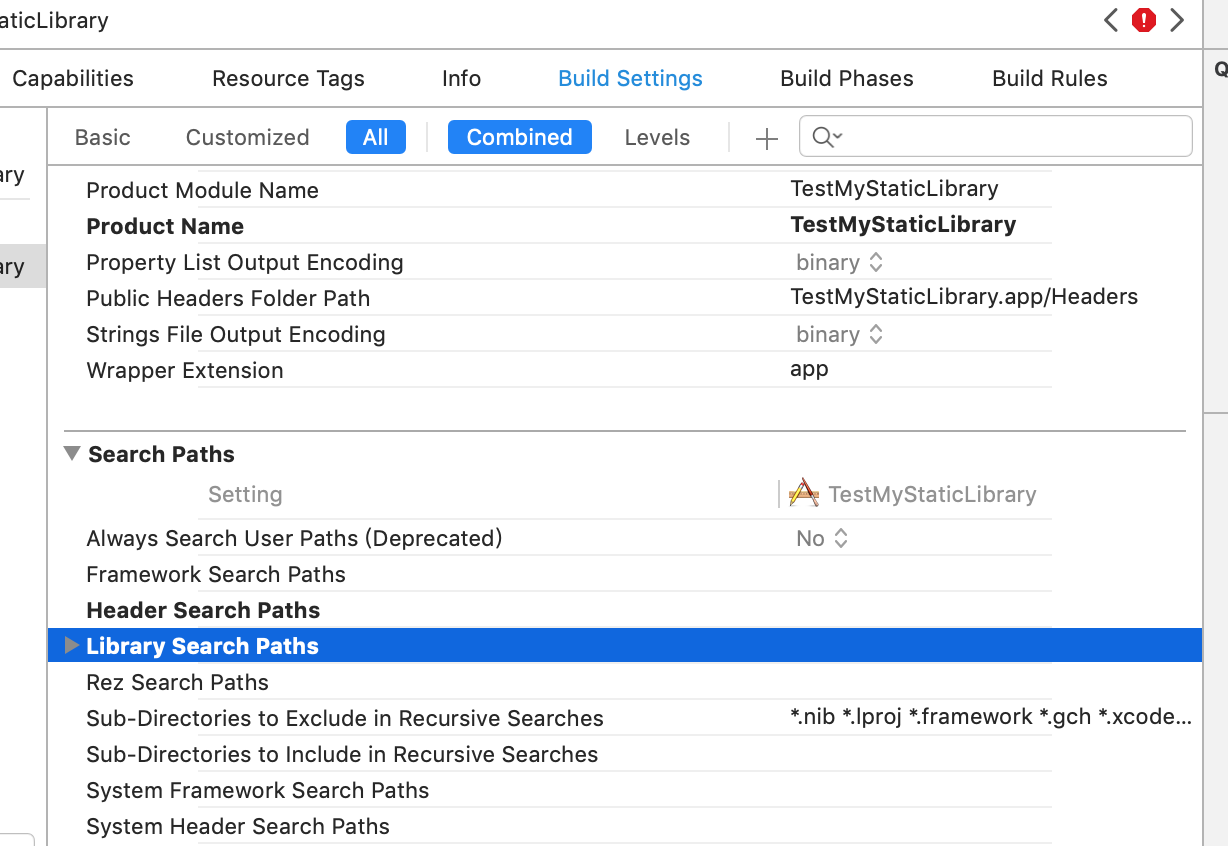Viewport: 1228px width, 846px height.
Task: Click the TestMyStaticLibrary target app icon
Action: (804, 494)
